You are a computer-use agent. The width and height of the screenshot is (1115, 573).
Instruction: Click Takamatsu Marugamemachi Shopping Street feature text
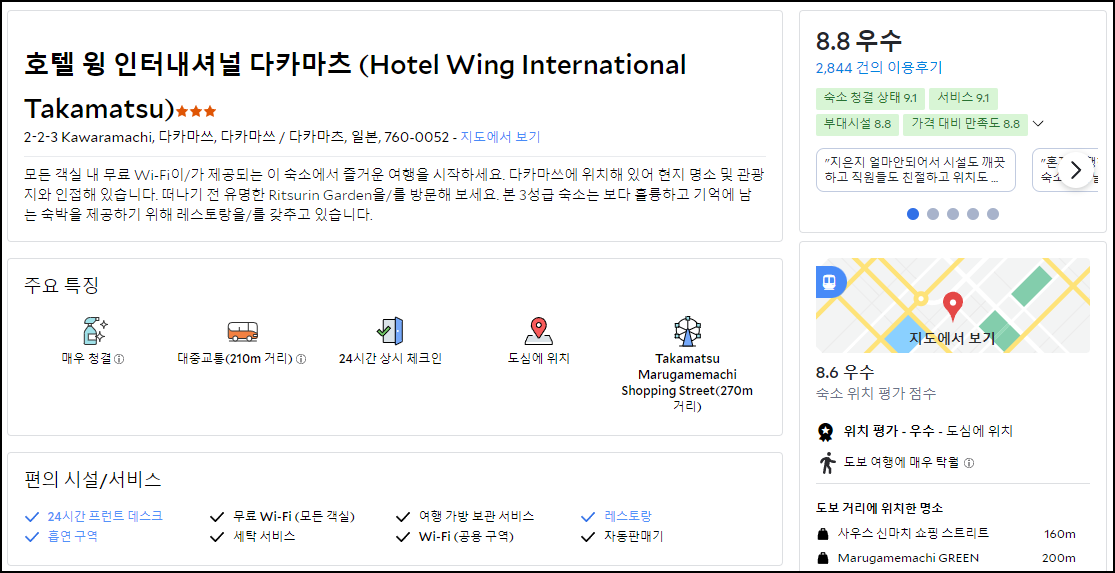pyautogui.click(x=687, y=382)
